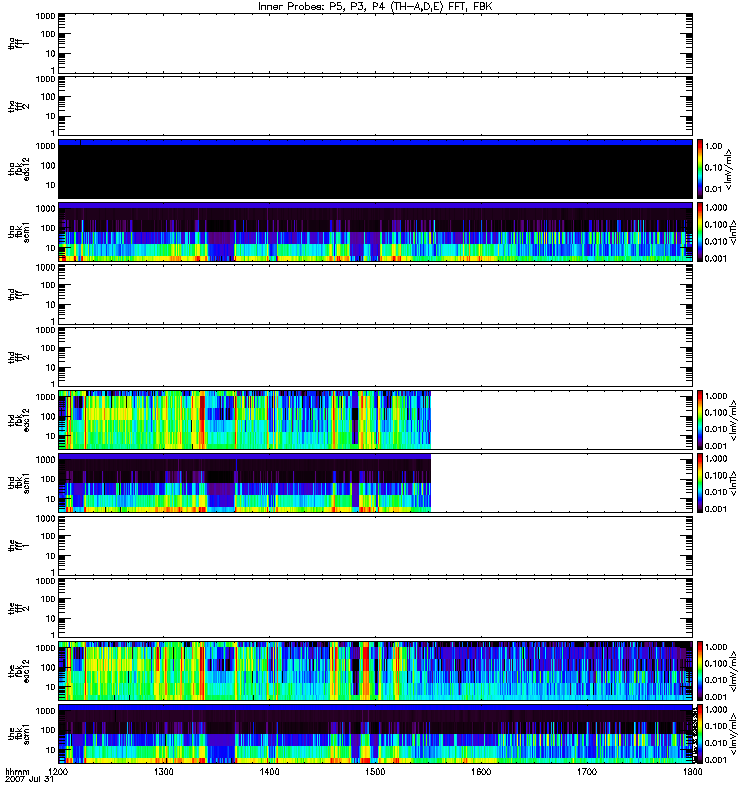Click the tha fbk scm1 color bar
Screen dimensions: 750x800
pyautogui.click(x=700, y=232)
